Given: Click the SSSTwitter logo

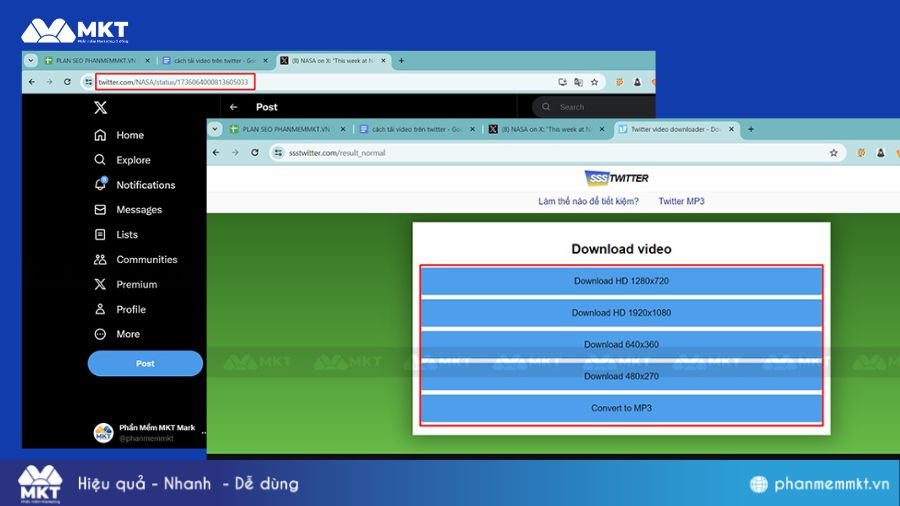Looking at the screenshot, I should tap(616, 178).
